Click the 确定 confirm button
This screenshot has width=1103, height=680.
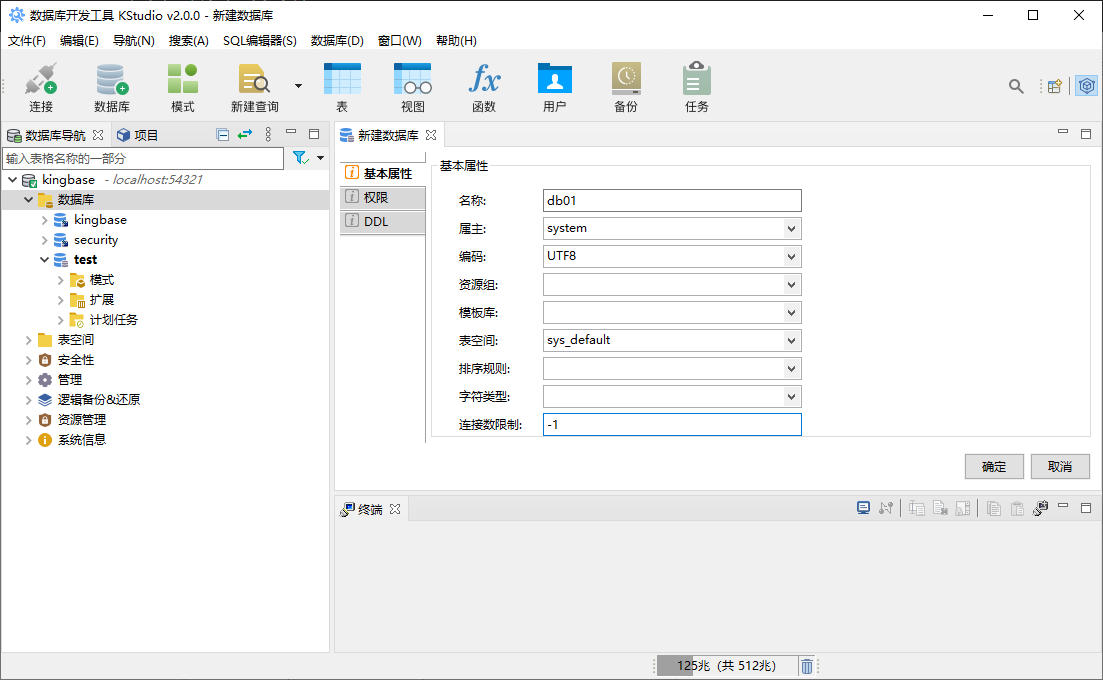[994, 467]
